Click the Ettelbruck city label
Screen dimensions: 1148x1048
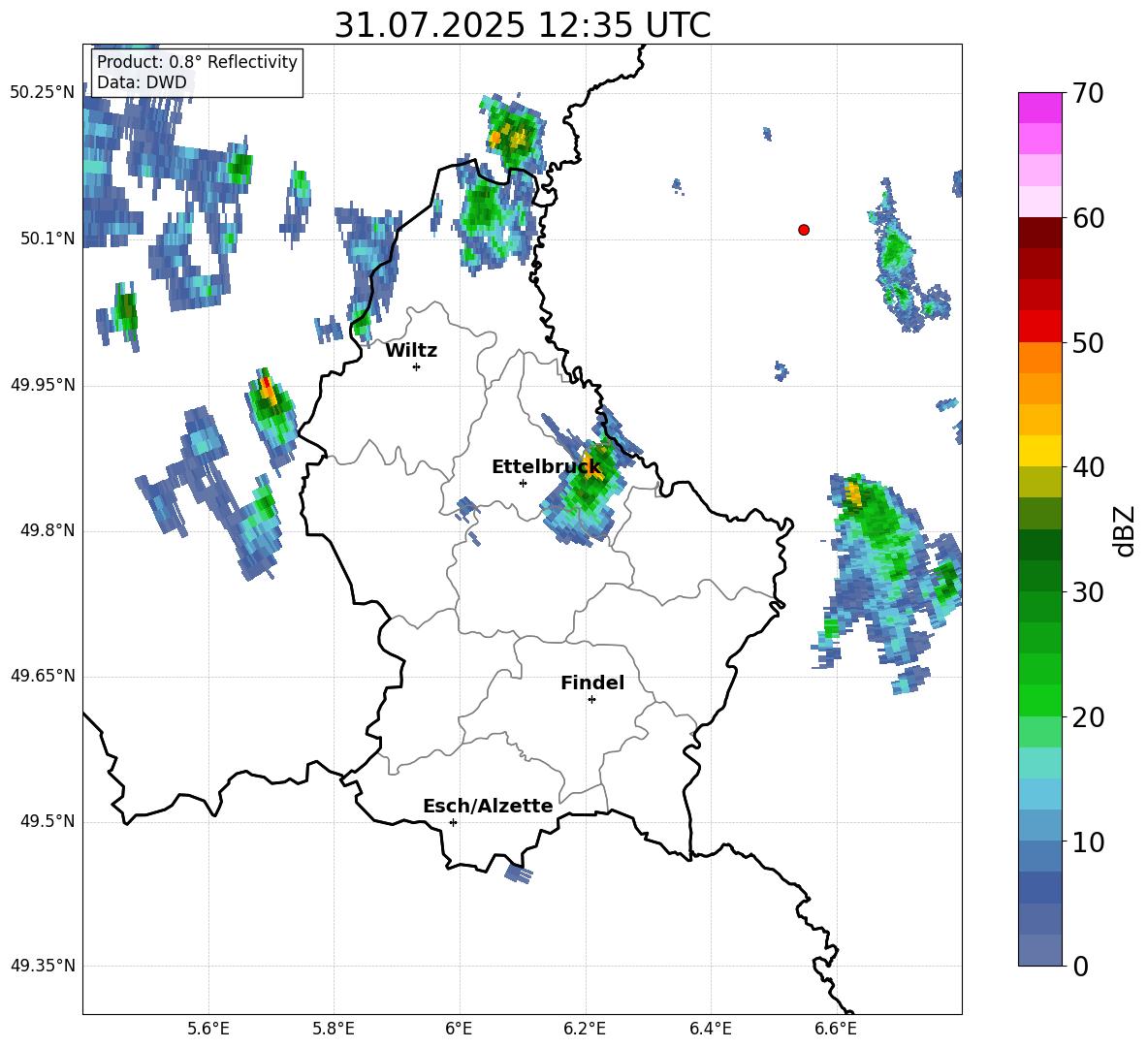click(x=546, y=467)
